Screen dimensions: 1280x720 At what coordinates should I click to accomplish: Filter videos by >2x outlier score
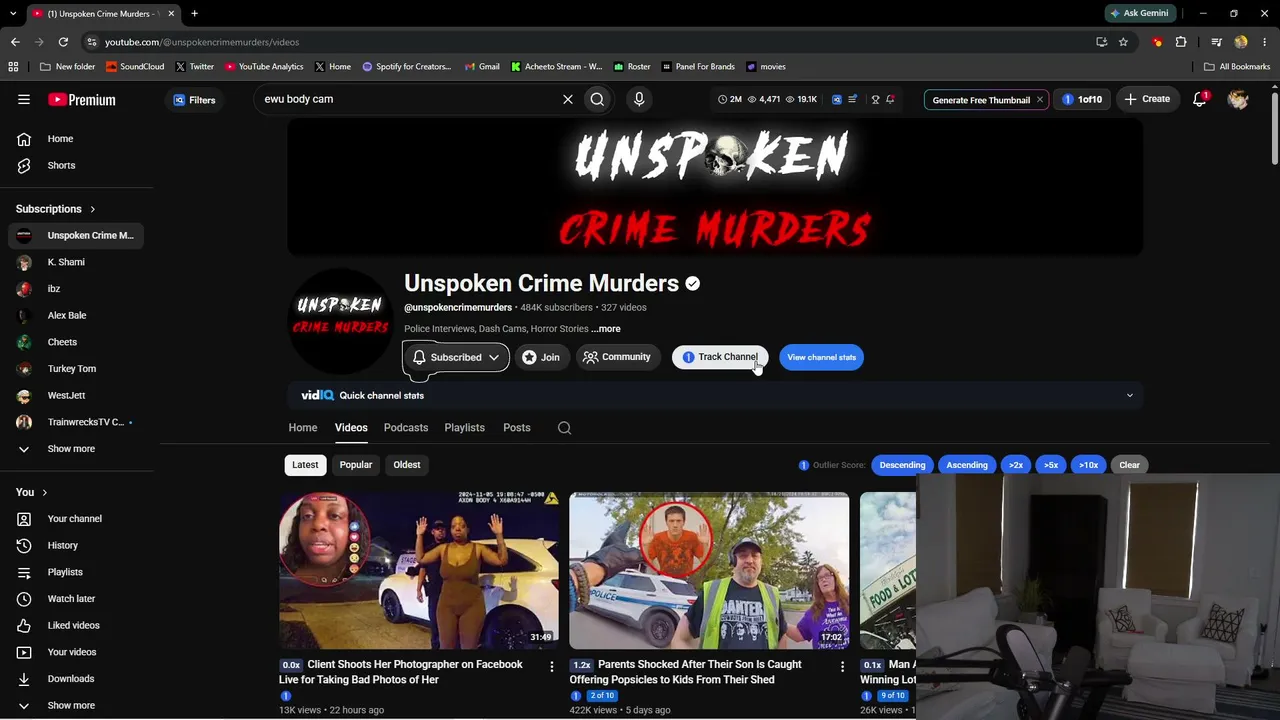(1016, 465)
